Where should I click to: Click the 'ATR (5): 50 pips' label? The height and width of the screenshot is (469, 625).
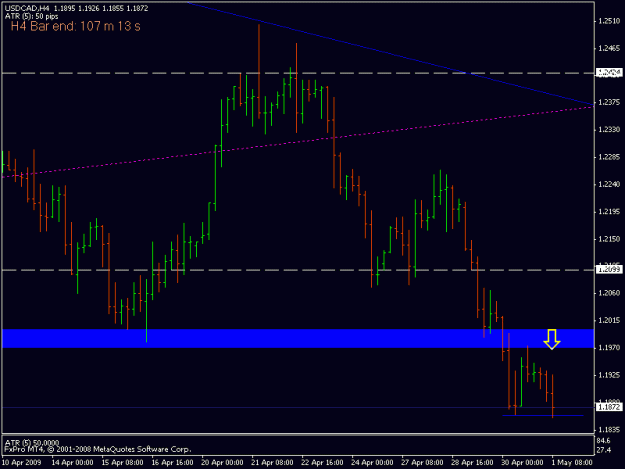click(x=31, y=16)
